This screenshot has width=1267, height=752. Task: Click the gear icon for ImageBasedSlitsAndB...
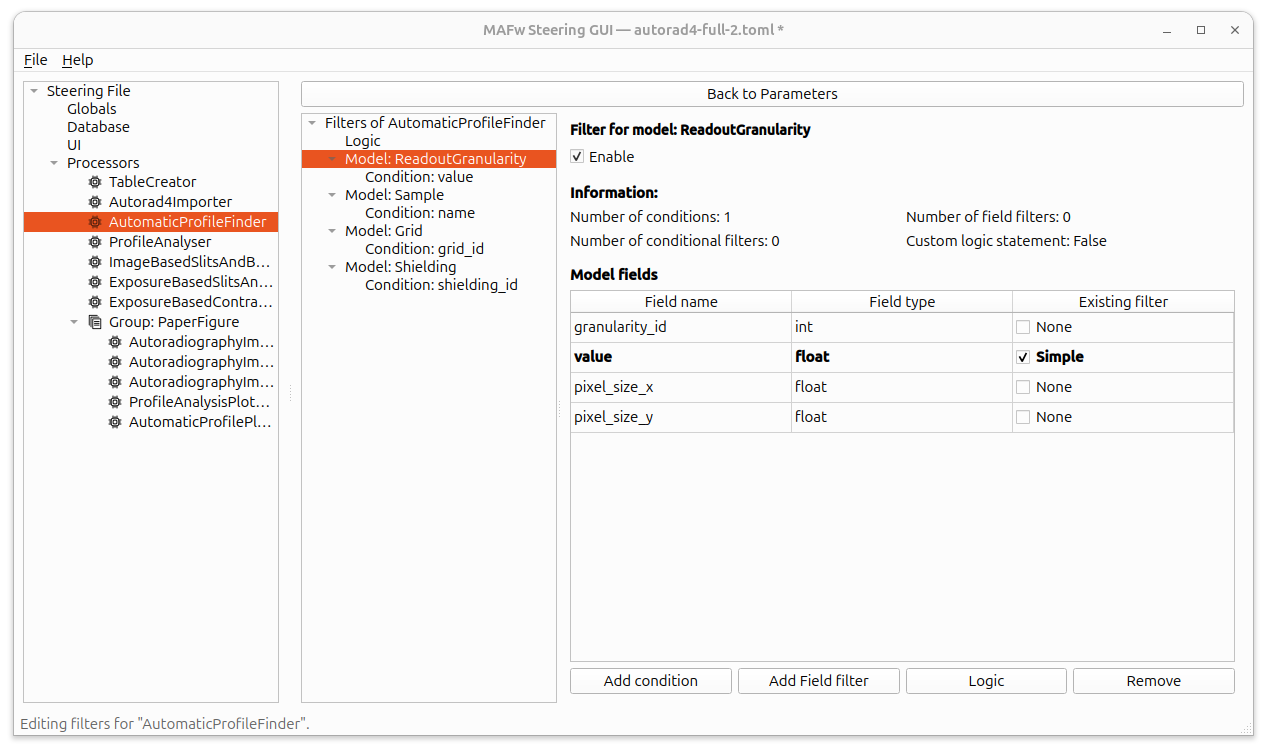(94, 262)
